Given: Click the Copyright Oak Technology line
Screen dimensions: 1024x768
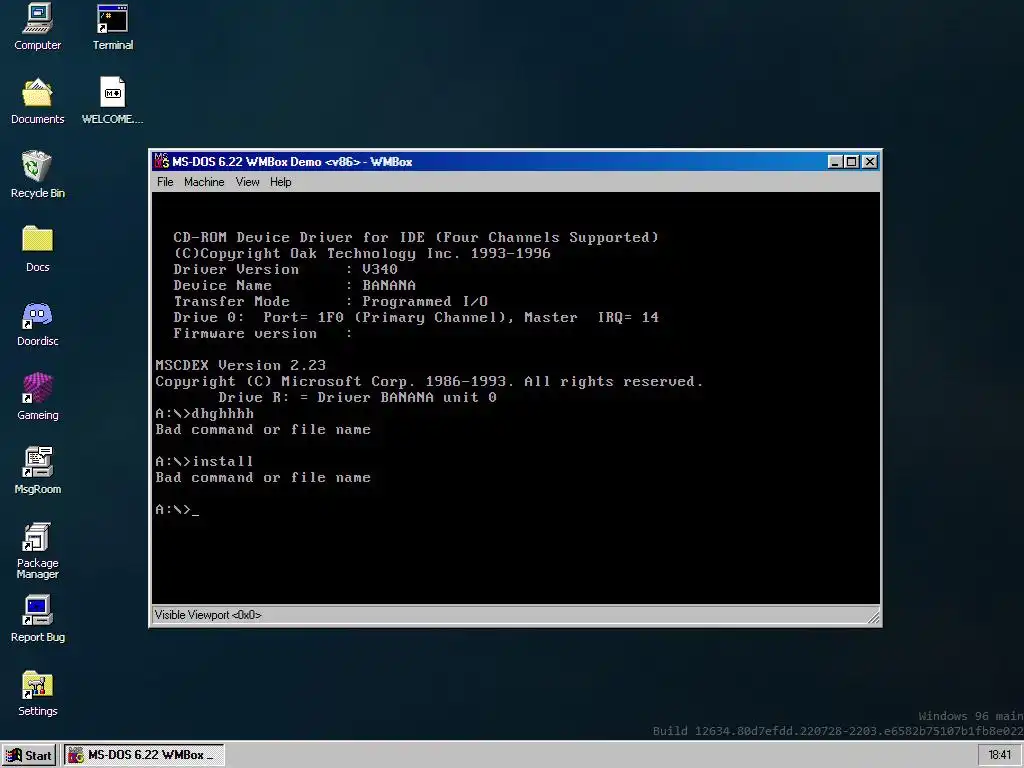Looking at the screenshot, I should pos(362,253).
